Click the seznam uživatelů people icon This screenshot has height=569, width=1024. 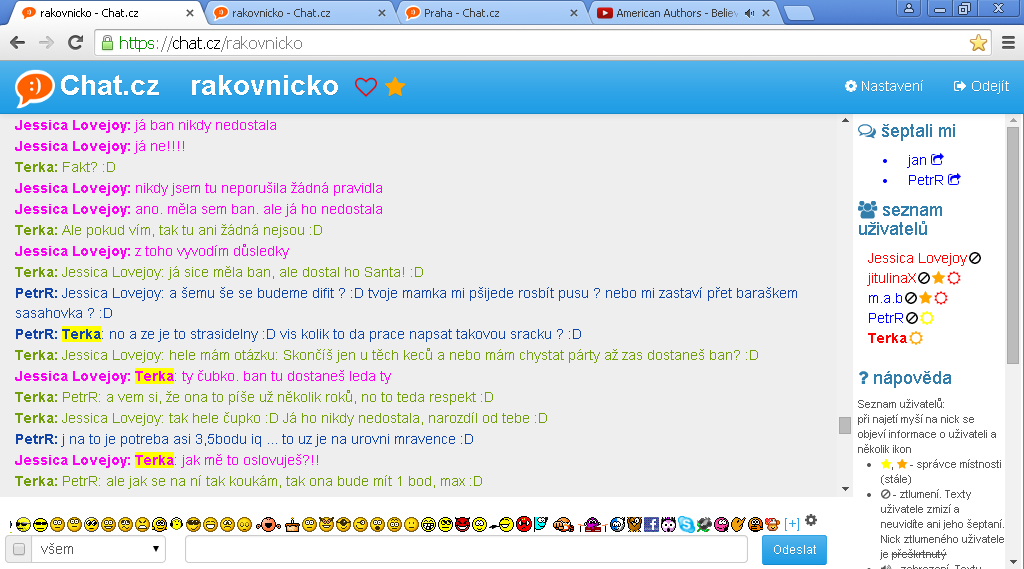[867, 210]
